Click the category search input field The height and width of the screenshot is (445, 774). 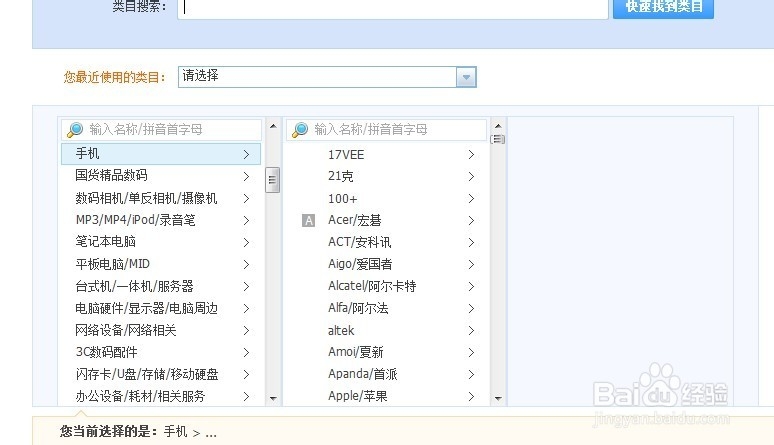pos(392,8)
